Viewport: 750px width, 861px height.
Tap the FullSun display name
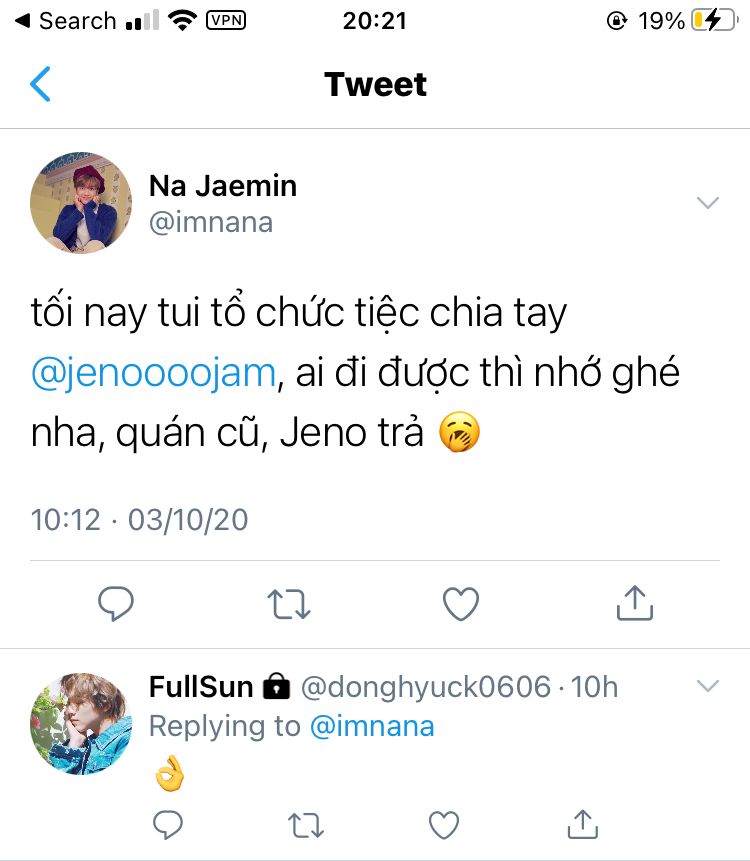[198, 687]
